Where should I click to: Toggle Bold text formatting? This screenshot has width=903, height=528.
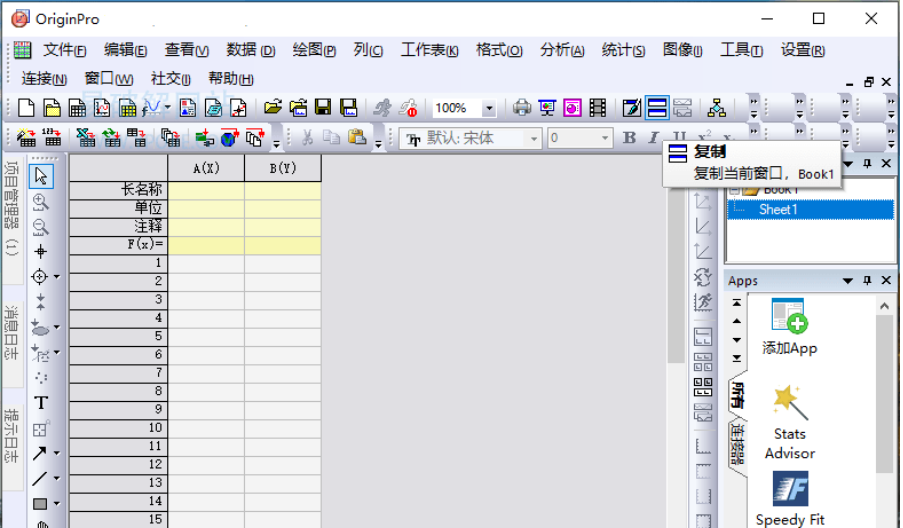coord(629,138)
